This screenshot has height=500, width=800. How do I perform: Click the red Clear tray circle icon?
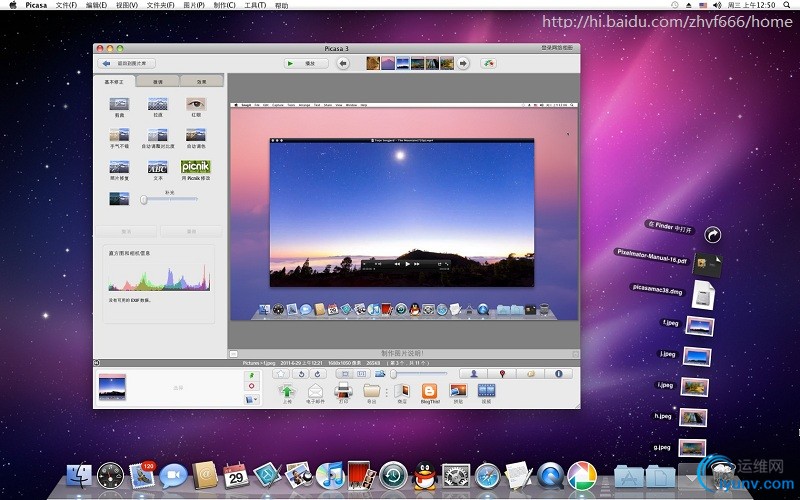click(x=252, y=386)
